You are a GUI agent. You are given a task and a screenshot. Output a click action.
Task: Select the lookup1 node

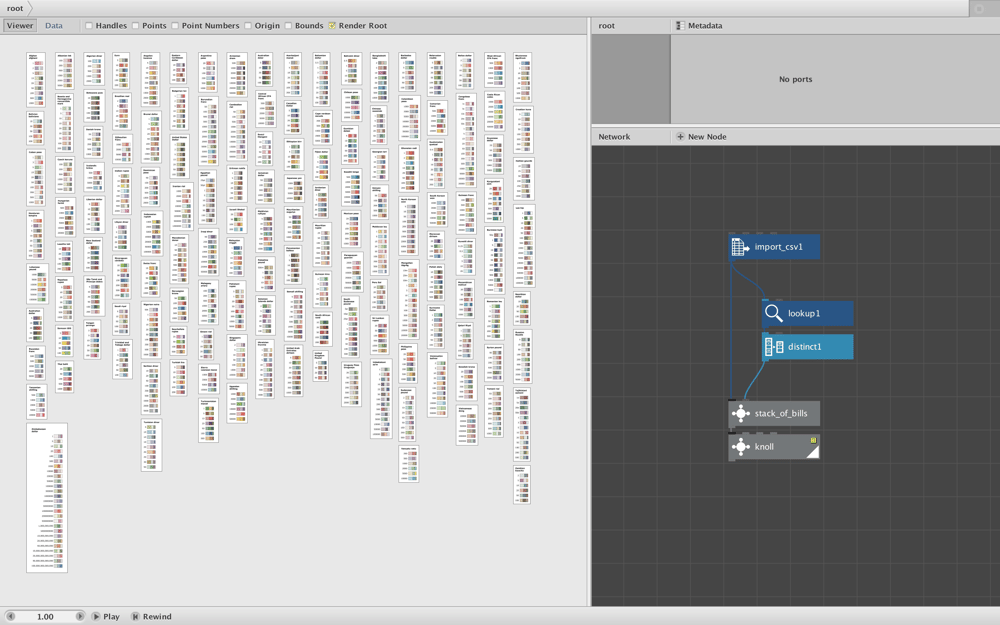(807, 313)
